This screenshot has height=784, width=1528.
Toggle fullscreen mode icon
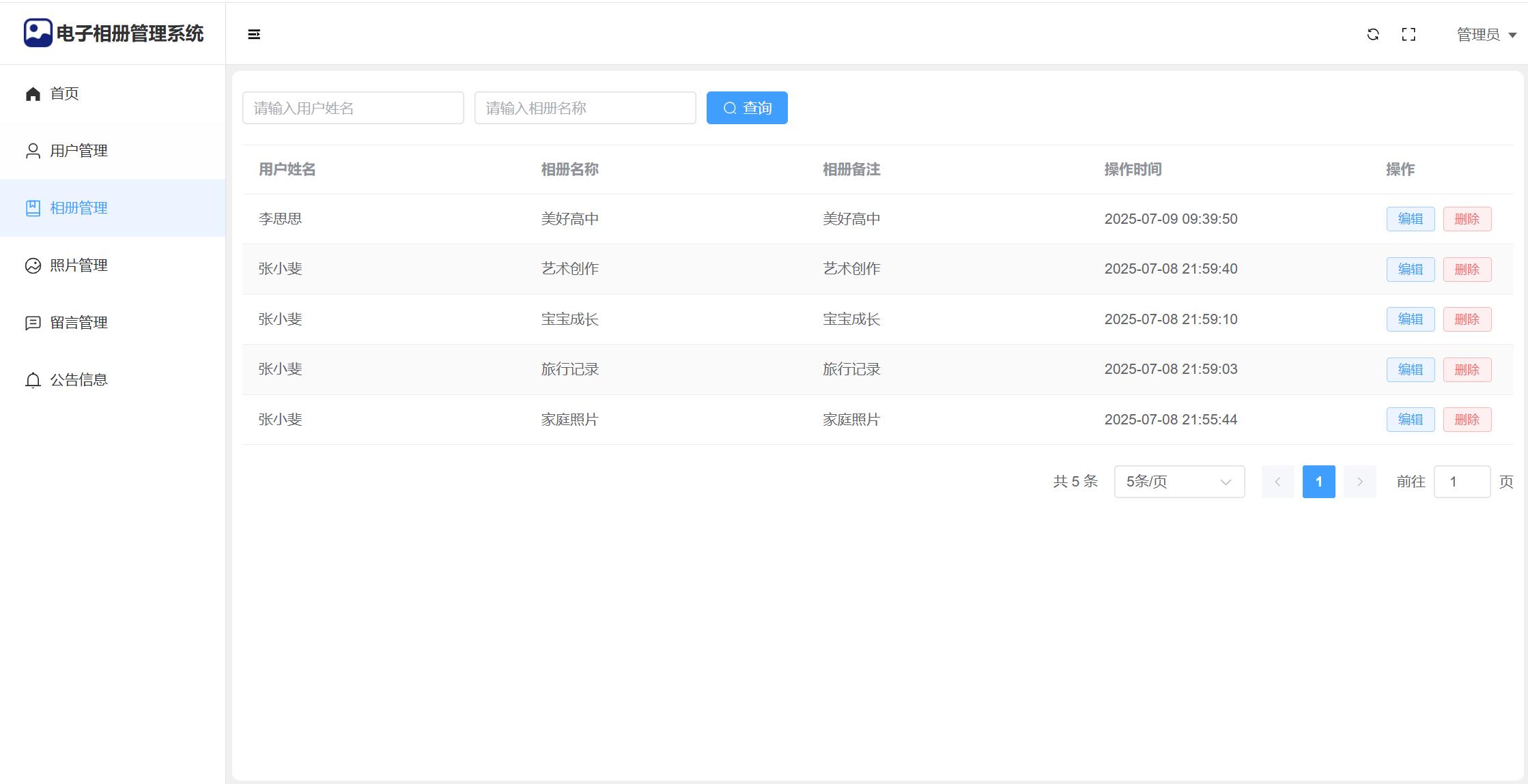pos(1409,35)
